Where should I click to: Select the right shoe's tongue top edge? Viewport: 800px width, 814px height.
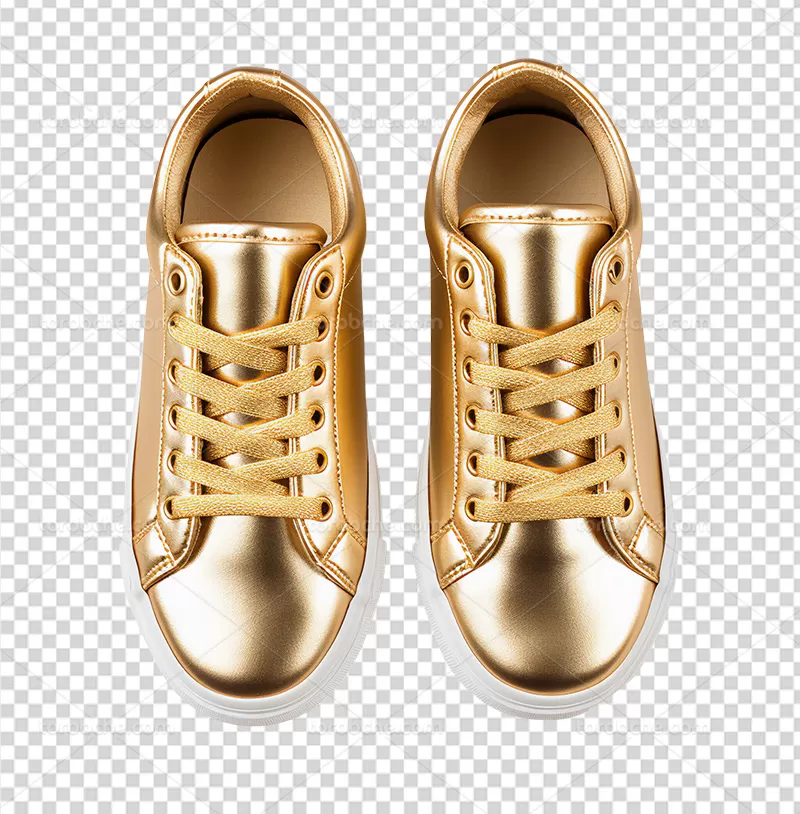(536, 214)
